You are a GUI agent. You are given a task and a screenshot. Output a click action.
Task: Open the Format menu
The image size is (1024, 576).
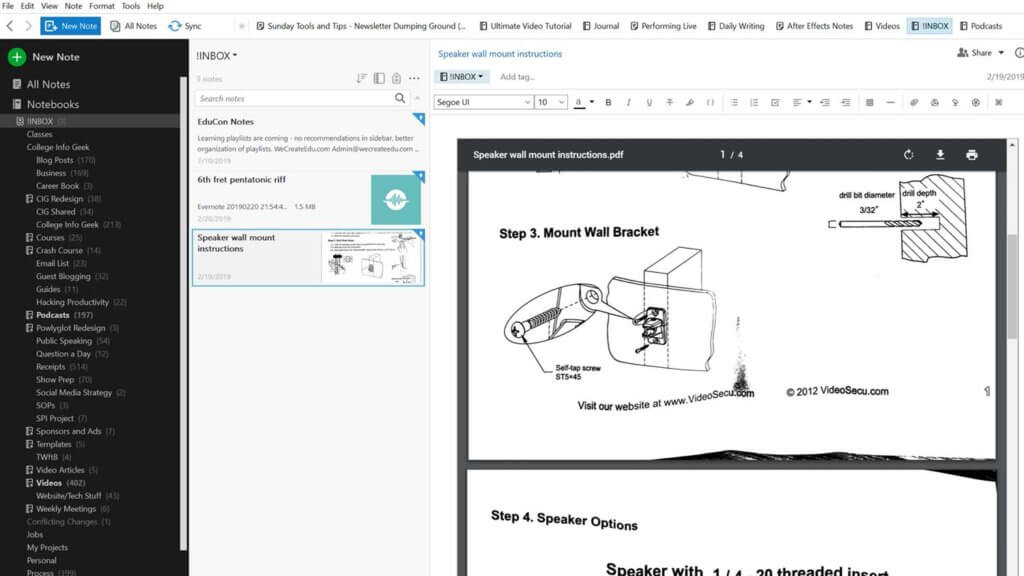coord(102,6)
